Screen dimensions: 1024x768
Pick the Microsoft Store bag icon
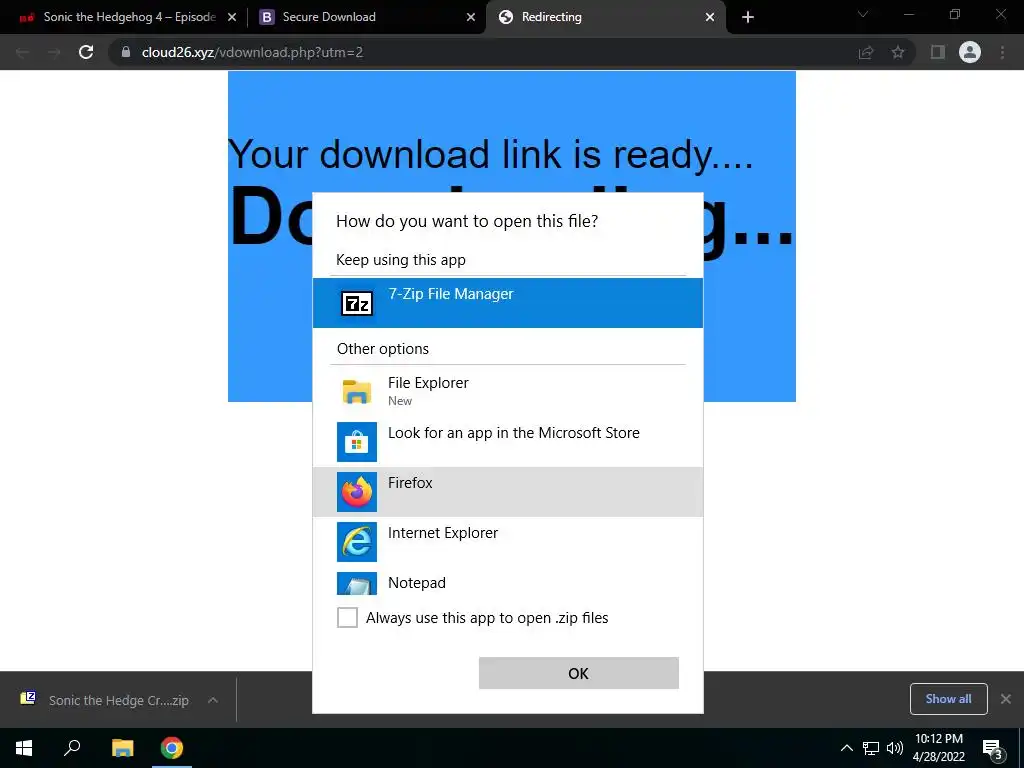point(357,442)
